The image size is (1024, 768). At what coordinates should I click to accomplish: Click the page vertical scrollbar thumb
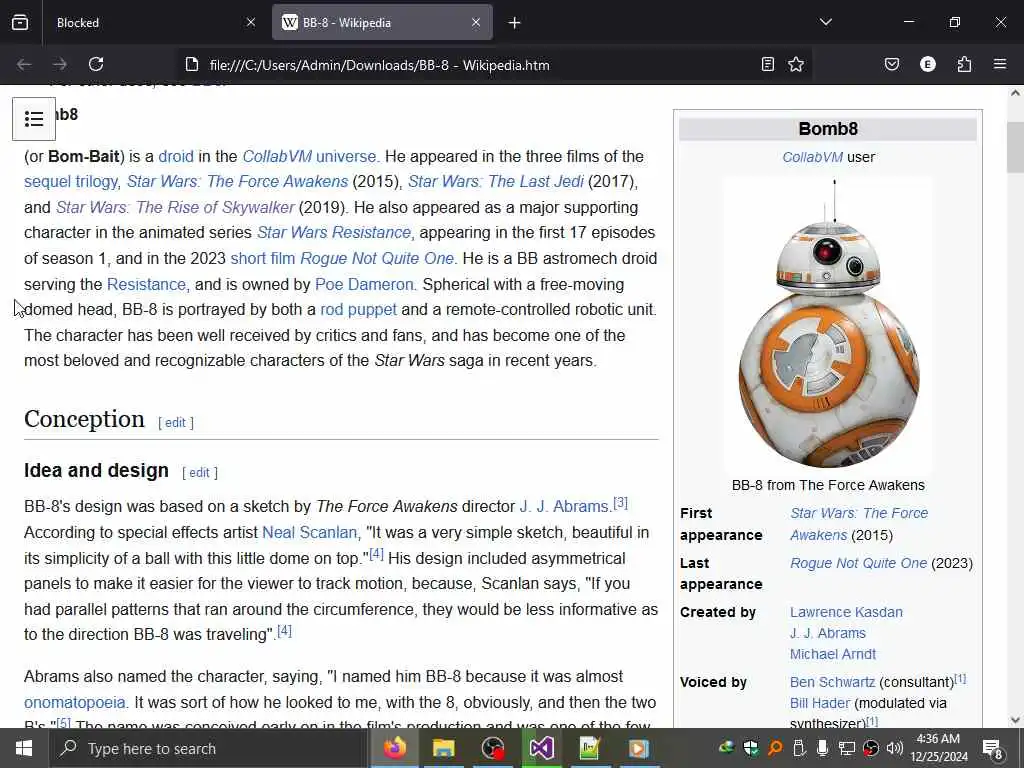click(x=1015, y=148)
